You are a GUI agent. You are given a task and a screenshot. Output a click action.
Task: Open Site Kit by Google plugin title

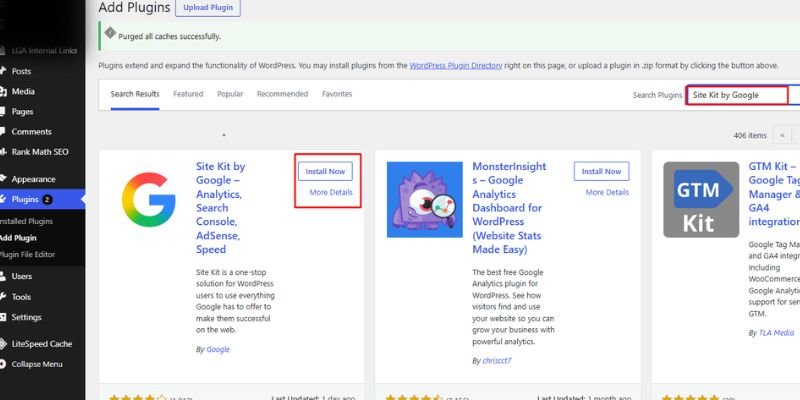(x=220, y=208)
